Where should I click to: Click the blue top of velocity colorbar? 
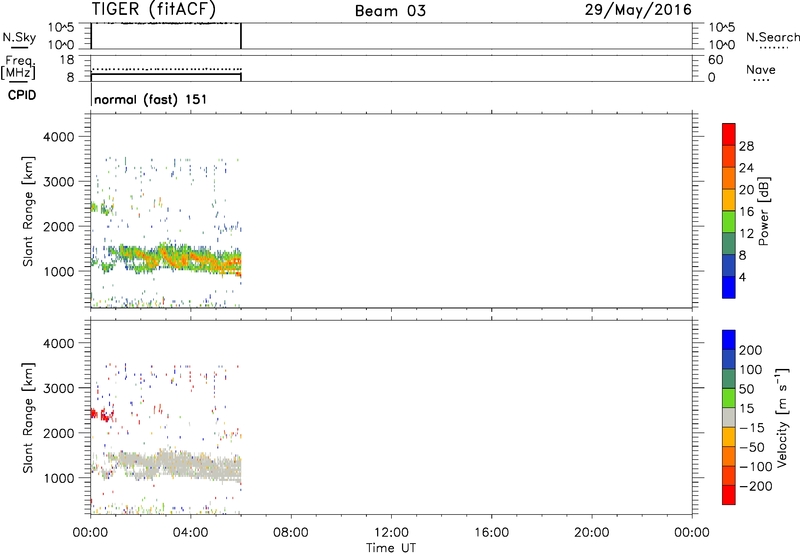coord(729,340)
